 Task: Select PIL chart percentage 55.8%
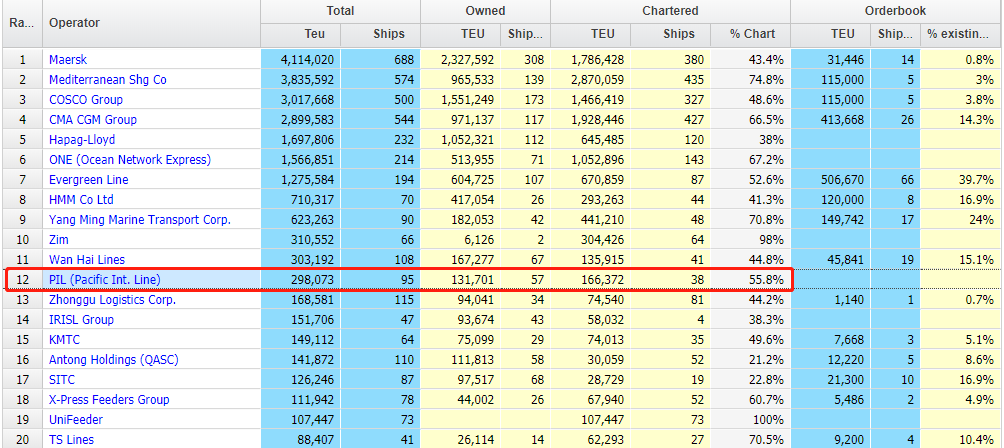coord(766,280)
